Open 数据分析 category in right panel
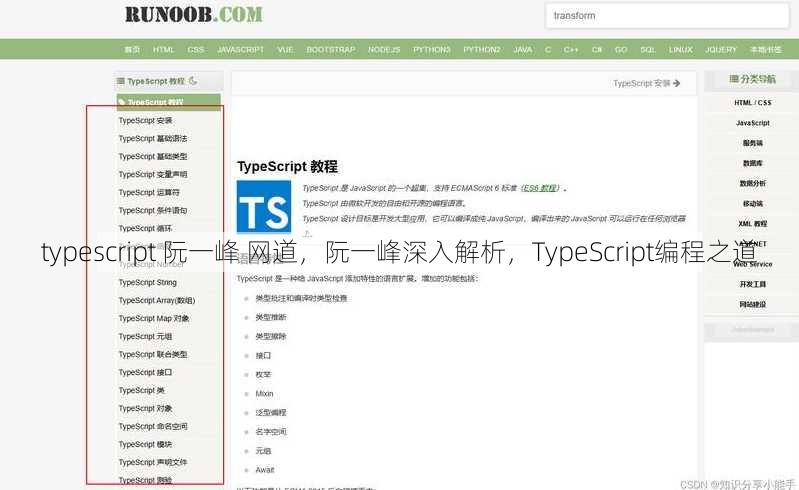This screenshot has width=799, height=490. click(x=753, y=183)
